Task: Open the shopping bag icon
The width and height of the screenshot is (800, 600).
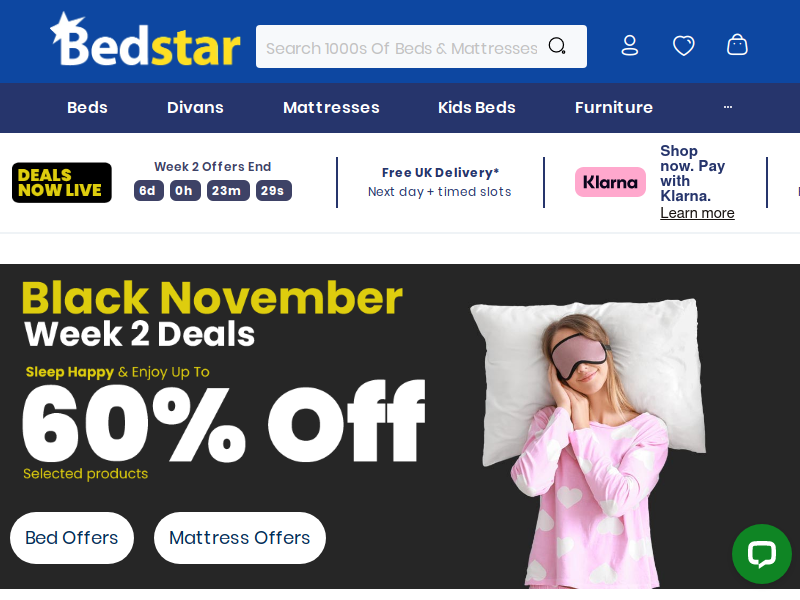Action: point(737,45)
